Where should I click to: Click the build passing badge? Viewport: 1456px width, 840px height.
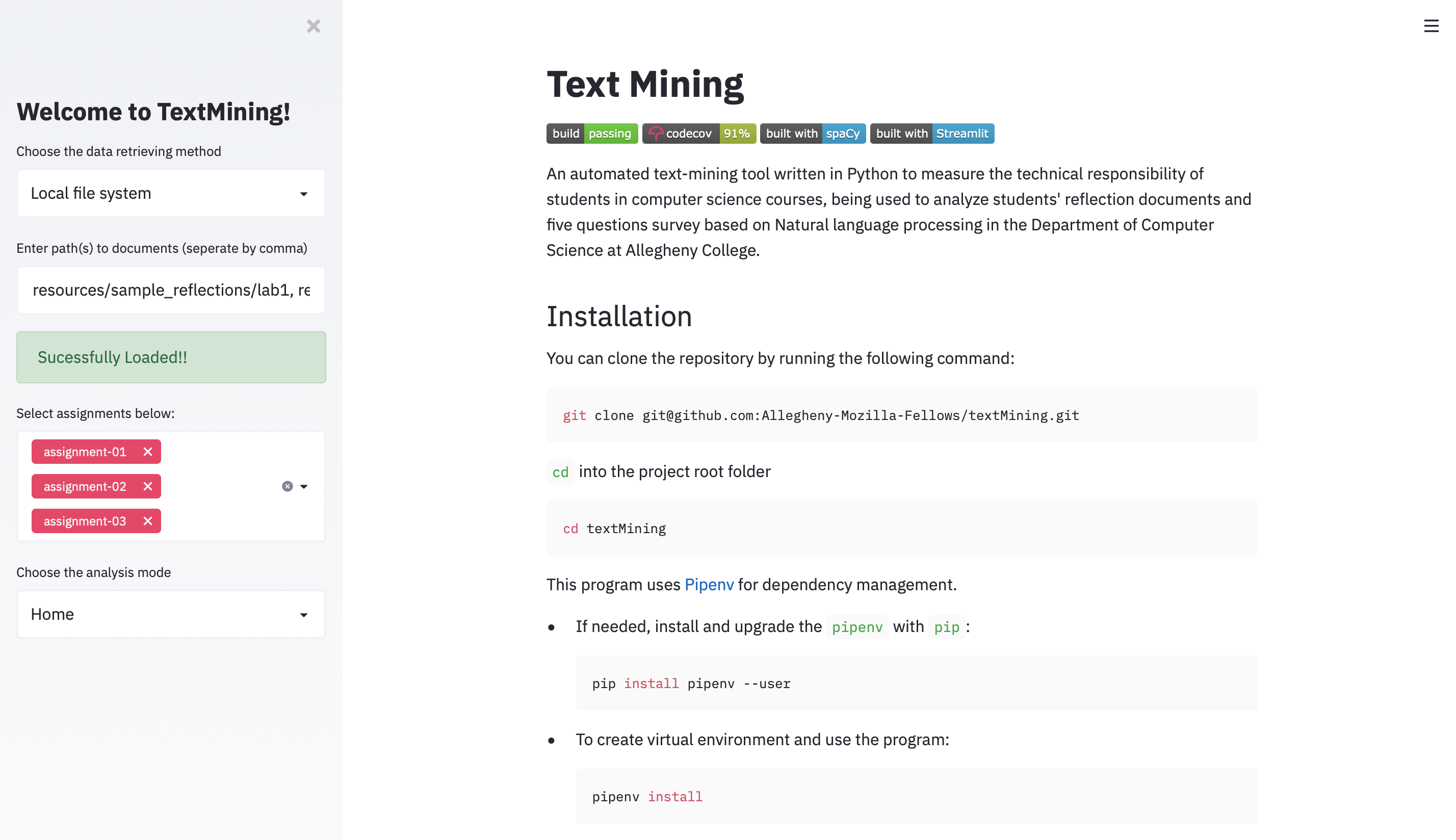pyautogui.click(x=591, y=133)
